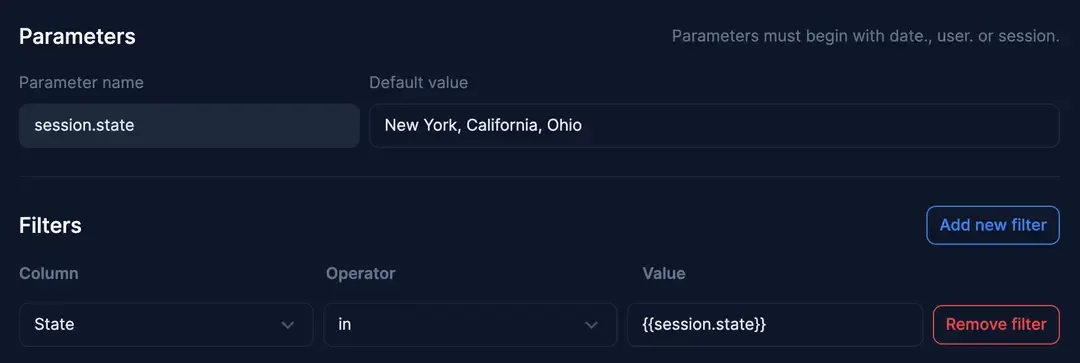
Task: Click the Default value label
Action: coord(419,83)
